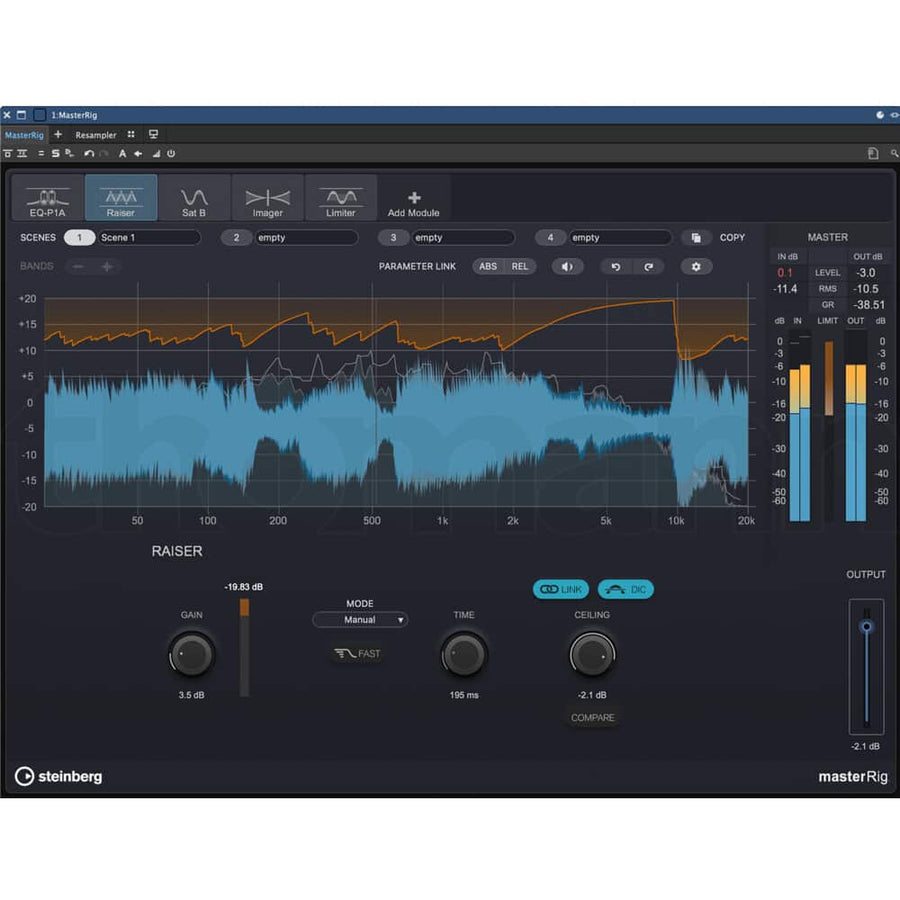The width and height of the screenshot is (900, 900).
Task: Toggle the COMPARE button
Action: (x=592, y=718)
